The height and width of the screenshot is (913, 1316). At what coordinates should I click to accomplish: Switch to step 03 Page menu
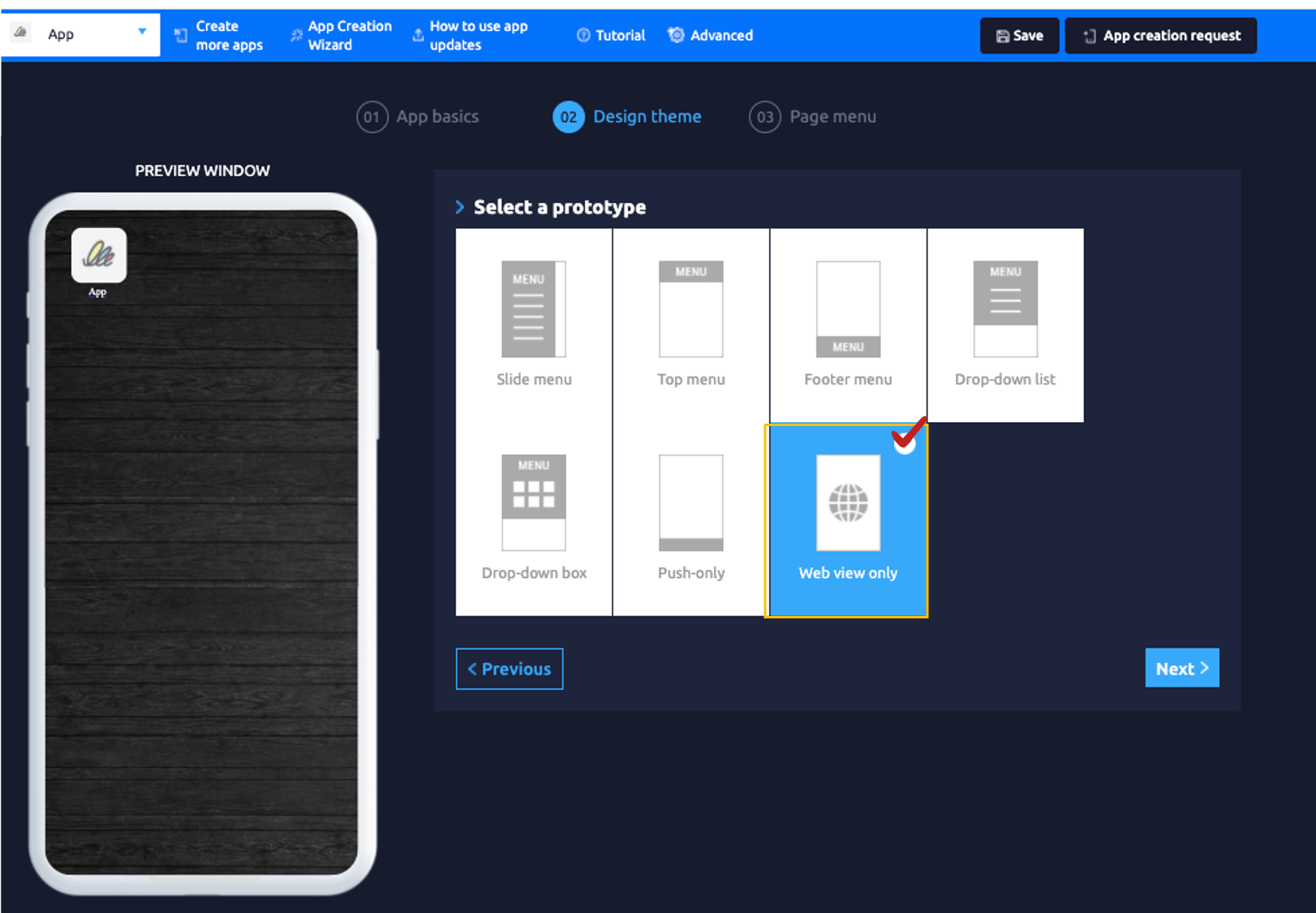(812, 117)
